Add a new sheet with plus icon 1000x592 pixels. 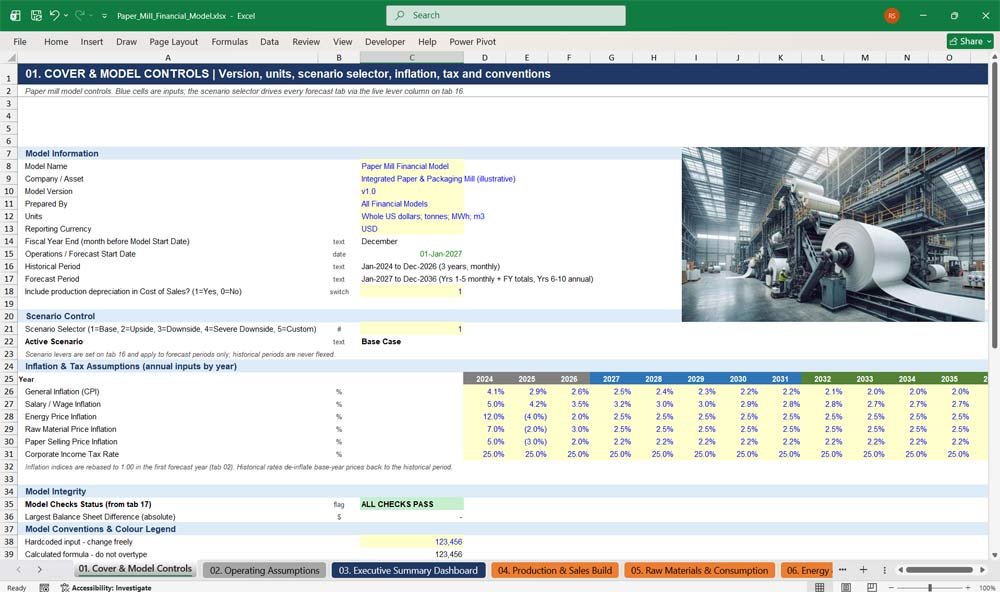[x=863, y=570]
